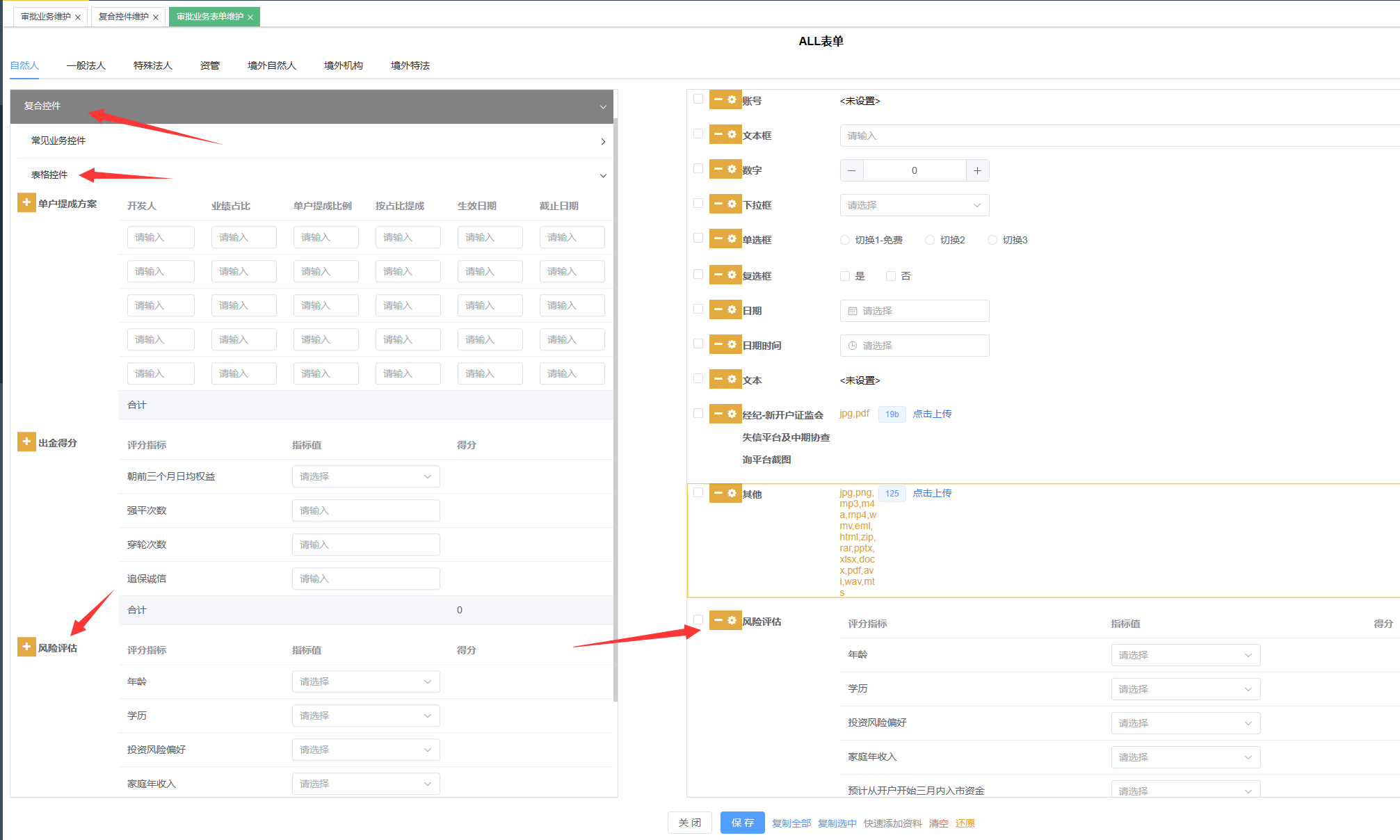Open 朝前三个月日均权益 dropdown
This screenshot has width=1400, height=840.
366,476
